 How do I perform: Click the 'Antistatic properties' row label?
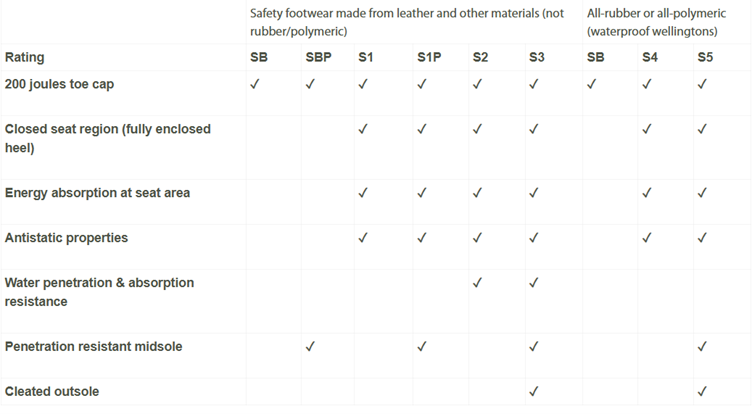(x=66, y=238)
